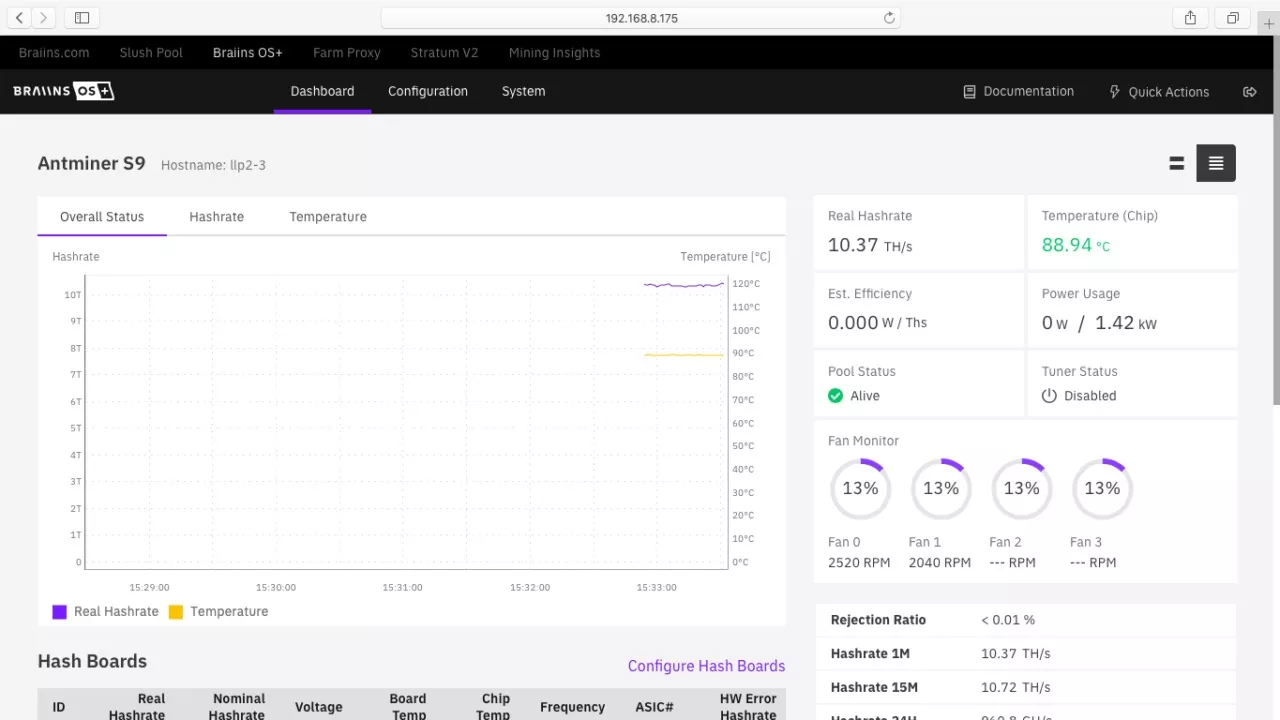Reload the page using refresh icon

pyautogui.click(x=889, y=18)
